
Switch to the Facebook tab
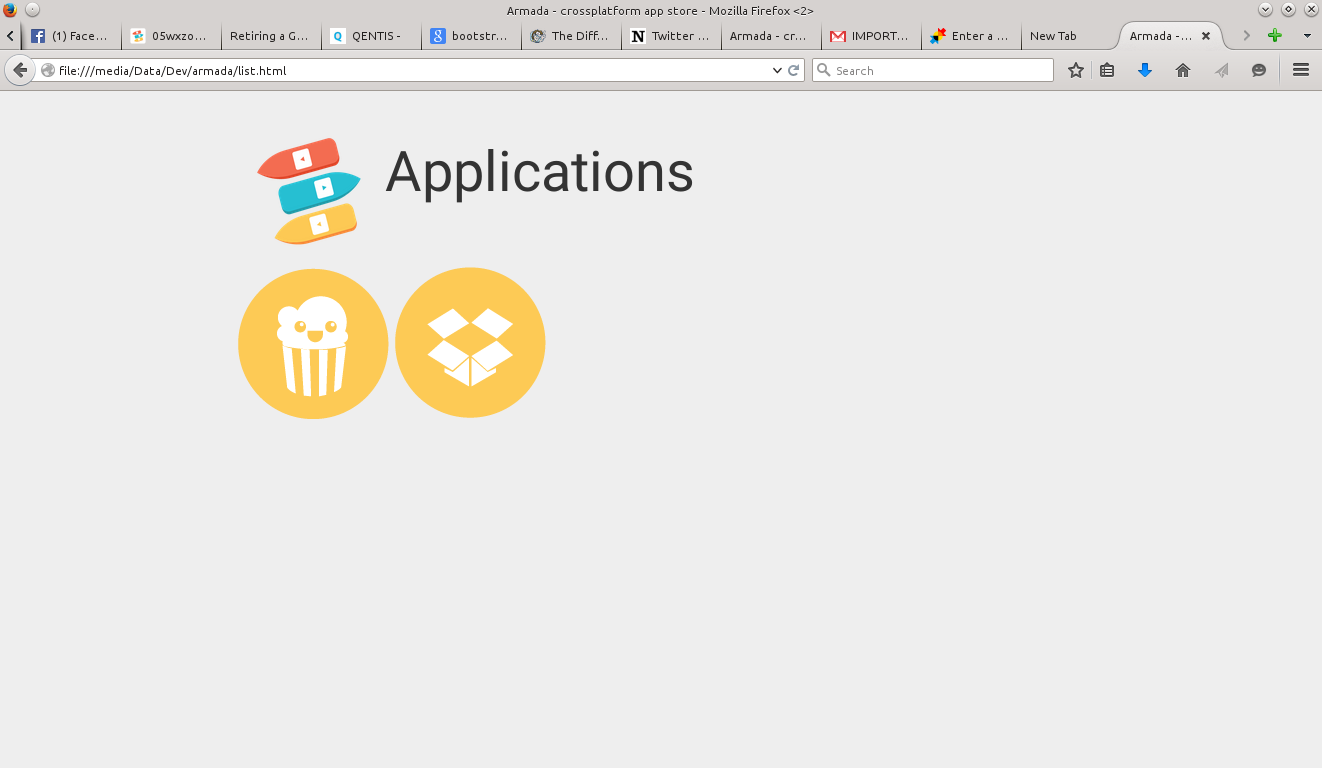71,36
